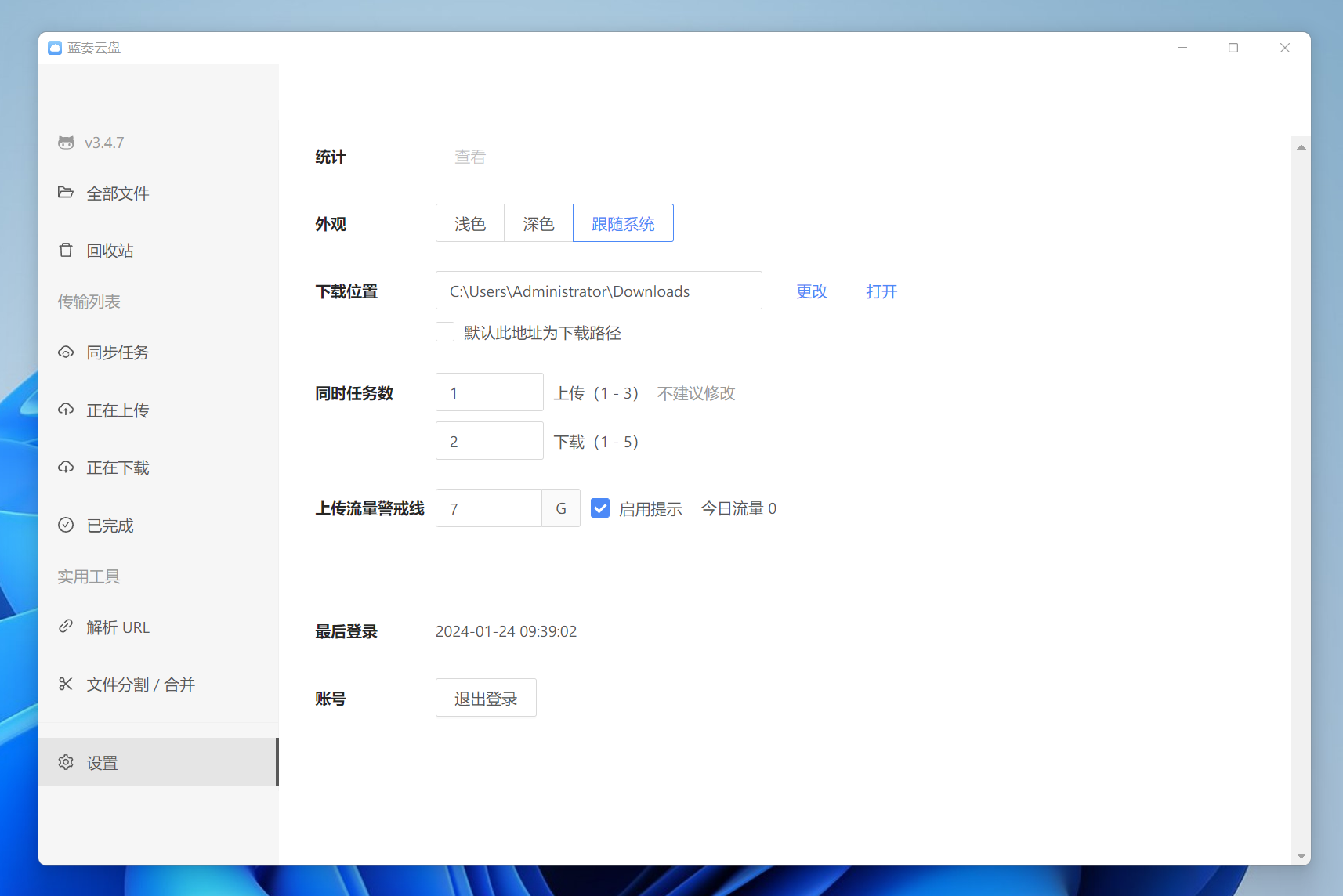This screenshot has height=896, width=1343.
Task: Go to 同步任务 page
Action: pyautogui.click(x=158, y=352)
